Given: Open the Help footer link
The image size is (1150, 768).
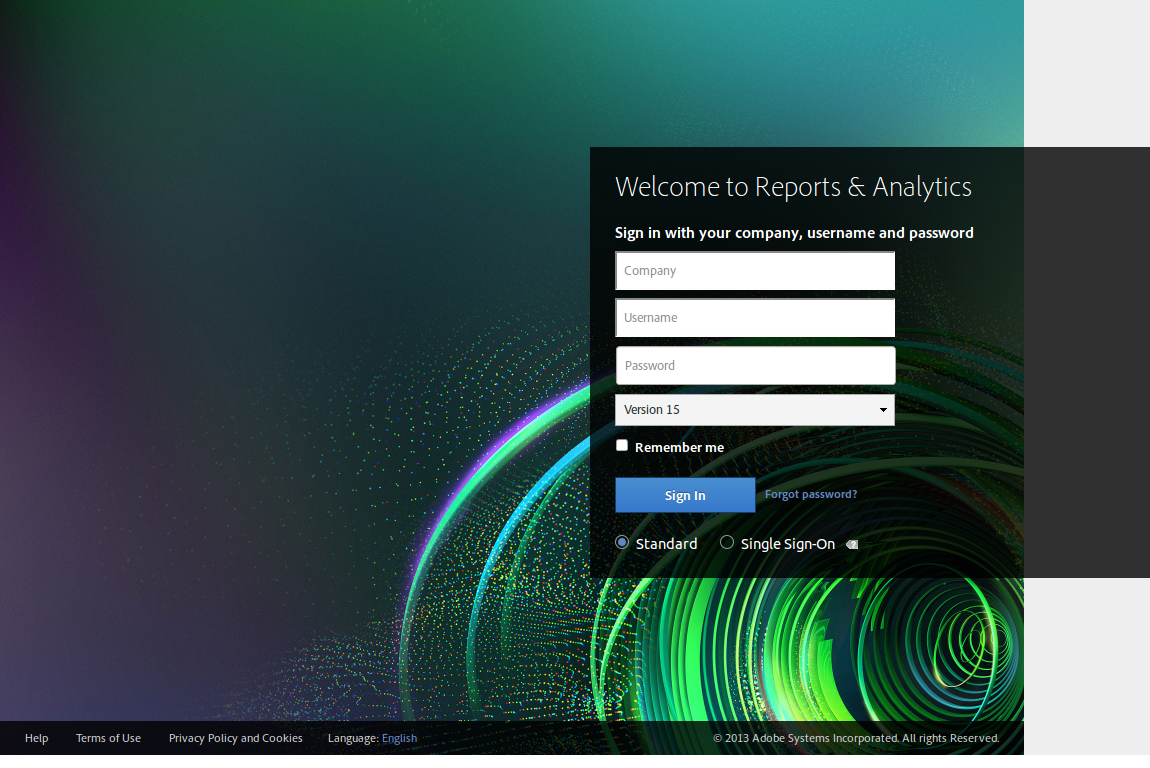Looking at the screenshot, I should [37, 738].
